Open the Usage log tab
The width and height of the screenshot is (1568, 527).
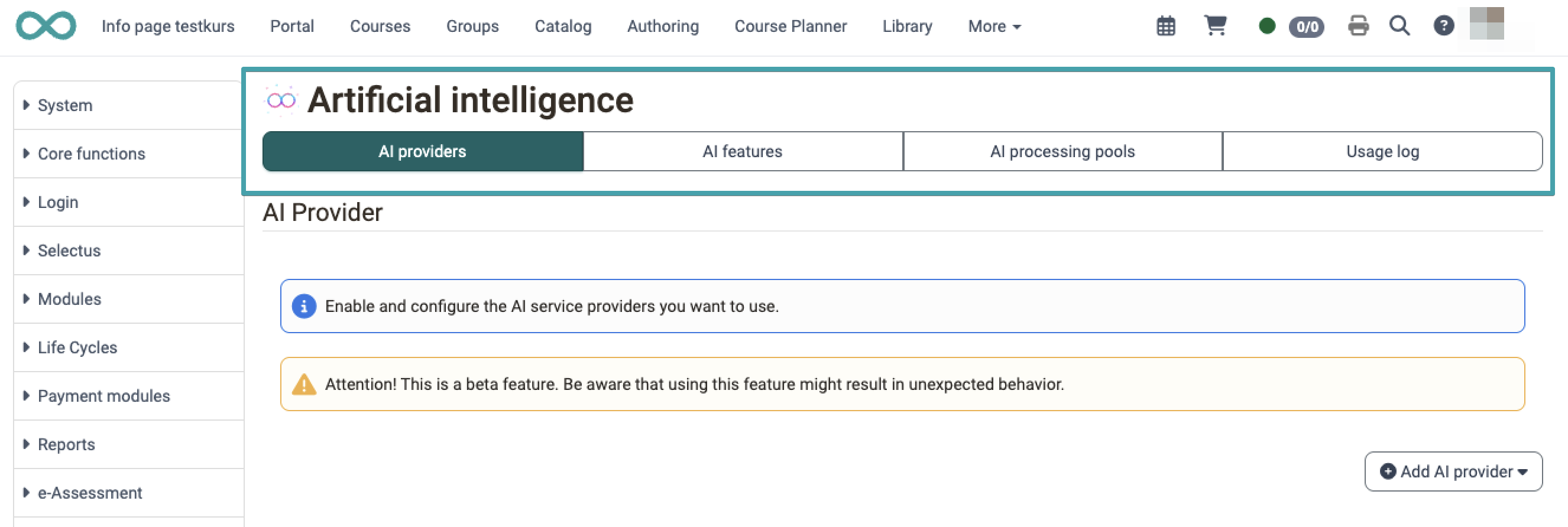point(1382,151)
